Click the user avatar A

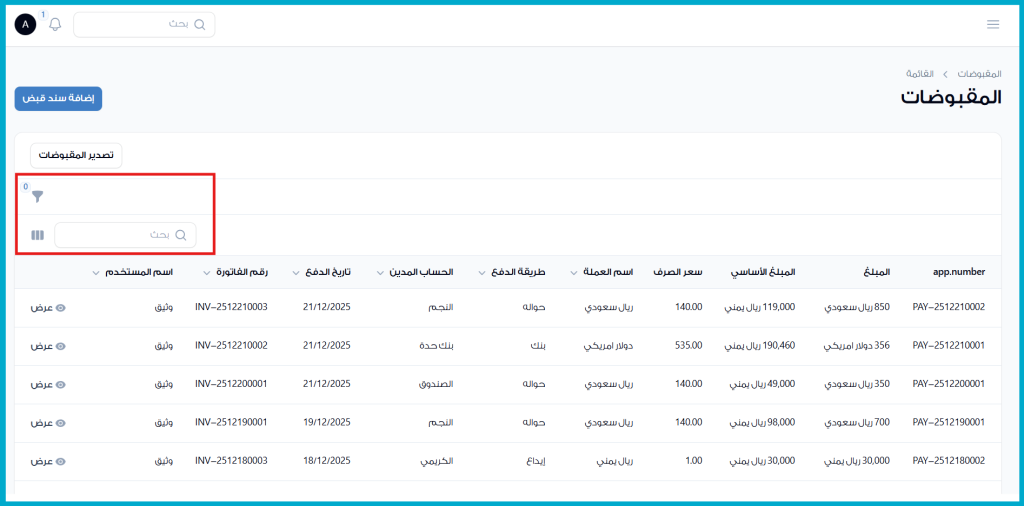(25, 24)
